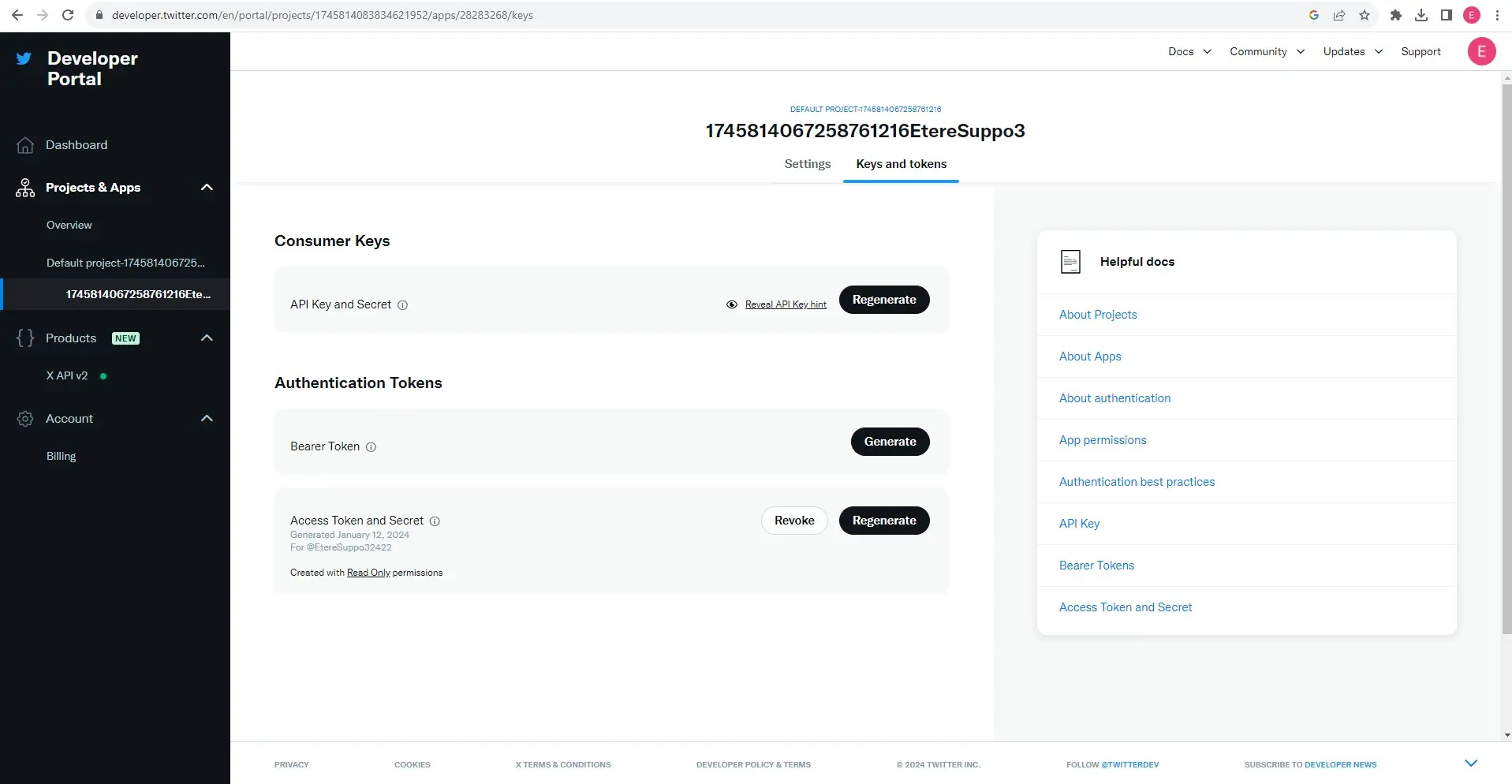The height and width of the screenshot is (784, 1512).
Task: Click the info icon next to Bearer Token
Action: pos(371,447)
